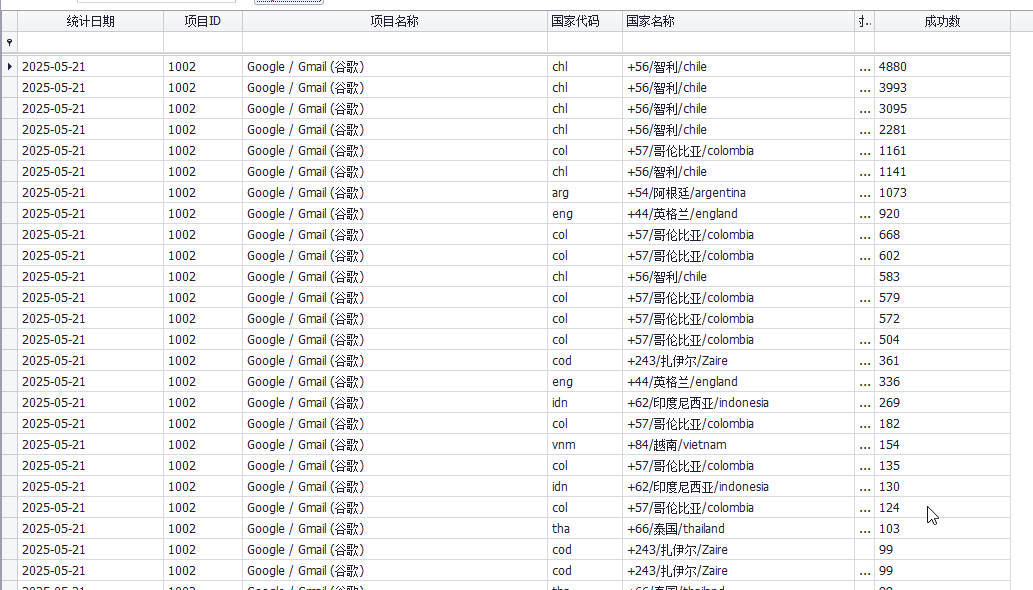Viewport: 1033px width, 590px height.
Task: Select the date cell in the 4880 row
Action: tap(90, 67)
